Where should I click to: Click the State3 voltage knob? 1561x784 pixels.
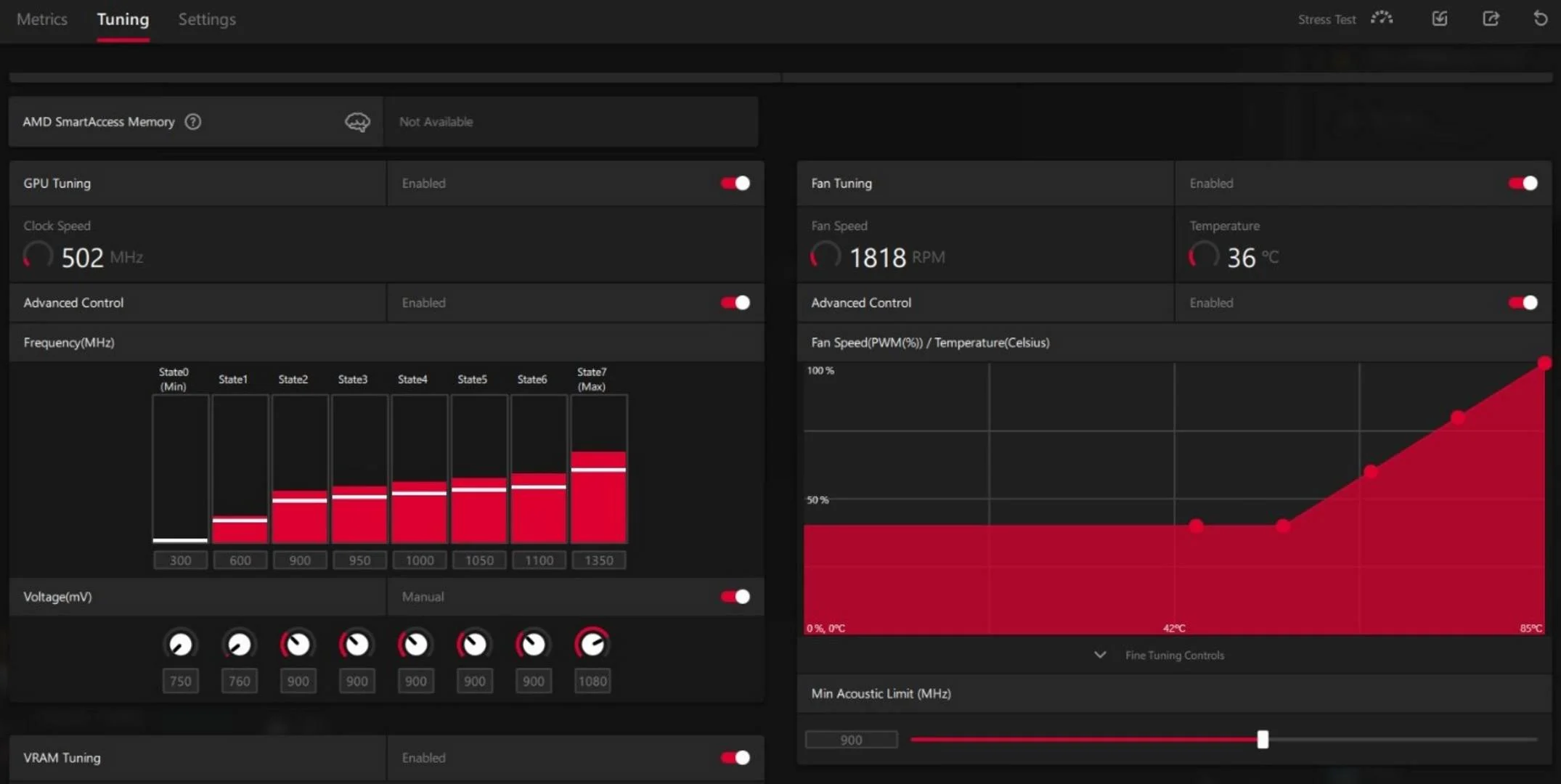[x=356, y=644]
